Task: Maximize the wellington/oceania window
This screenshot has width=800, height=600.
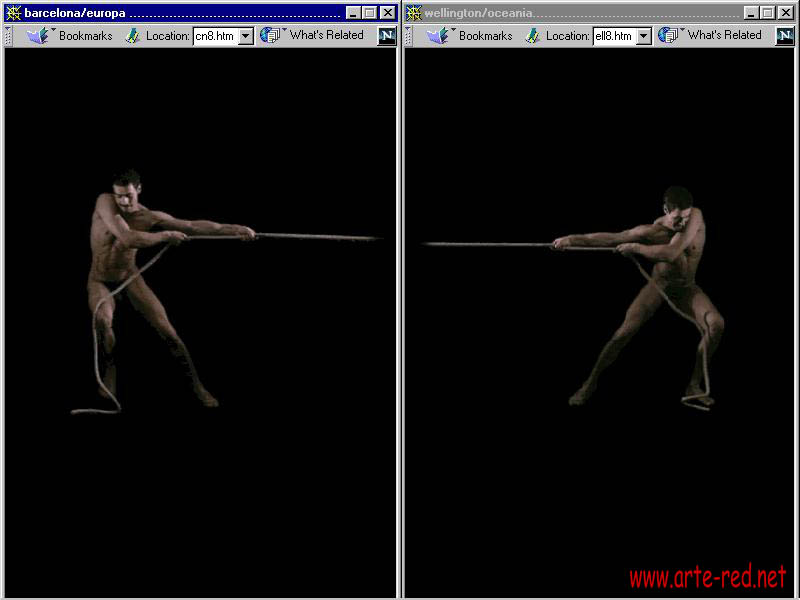Action: 767,13
